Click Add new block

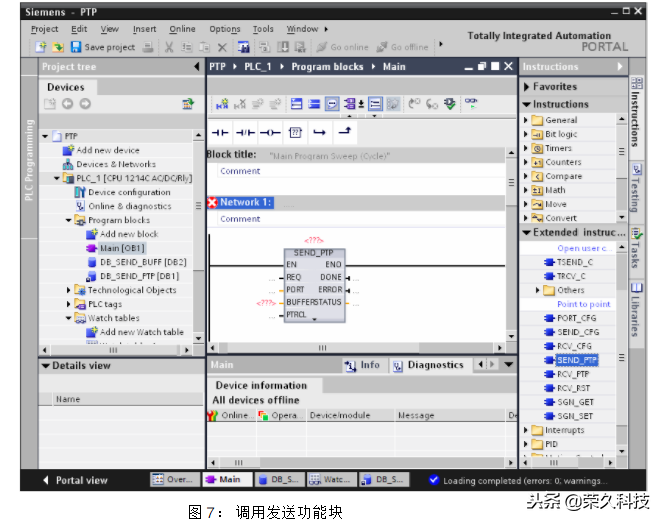[x=122, y=234]
